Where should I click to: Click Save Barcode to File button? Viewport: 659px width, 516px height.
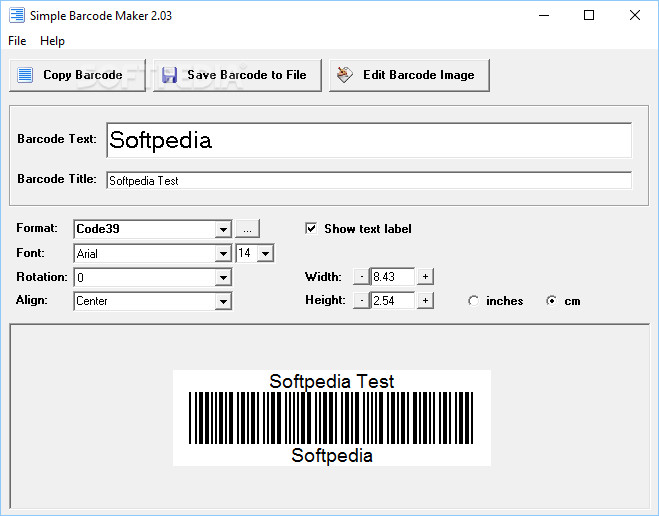(x=237, y=75)
